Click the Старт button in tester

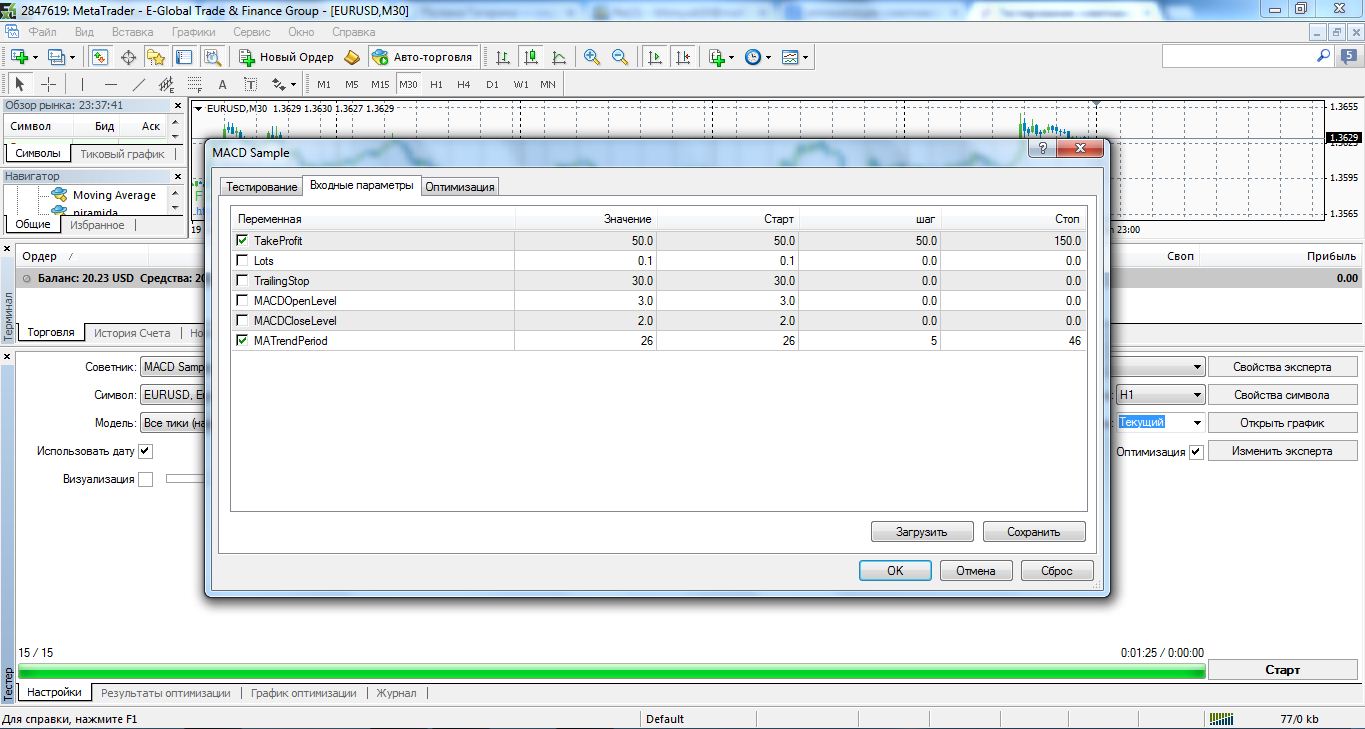[x=1283, y=670]
